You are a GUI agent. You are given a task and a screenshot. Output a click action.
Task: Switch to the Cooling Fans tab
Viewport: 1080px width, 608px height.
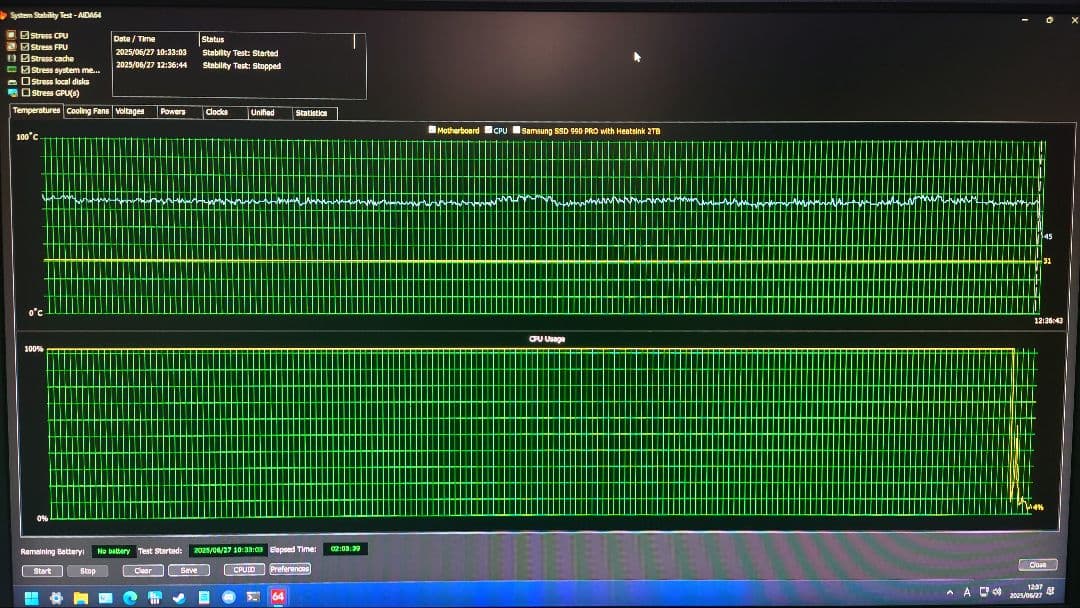pyautogui.click(x=87, y=112)
